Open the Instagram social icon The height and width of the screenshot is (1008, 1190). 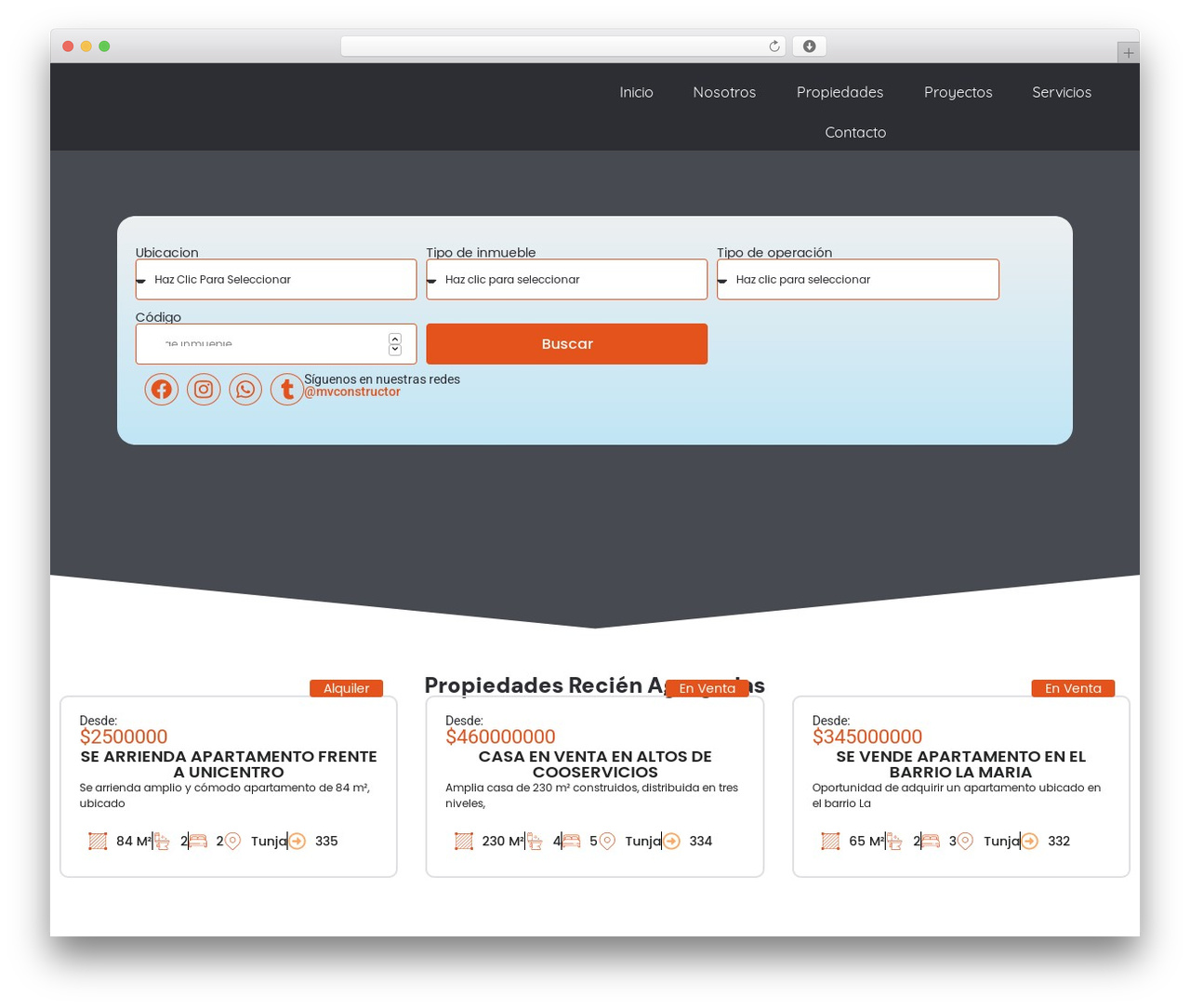click(x=204, y=389)
